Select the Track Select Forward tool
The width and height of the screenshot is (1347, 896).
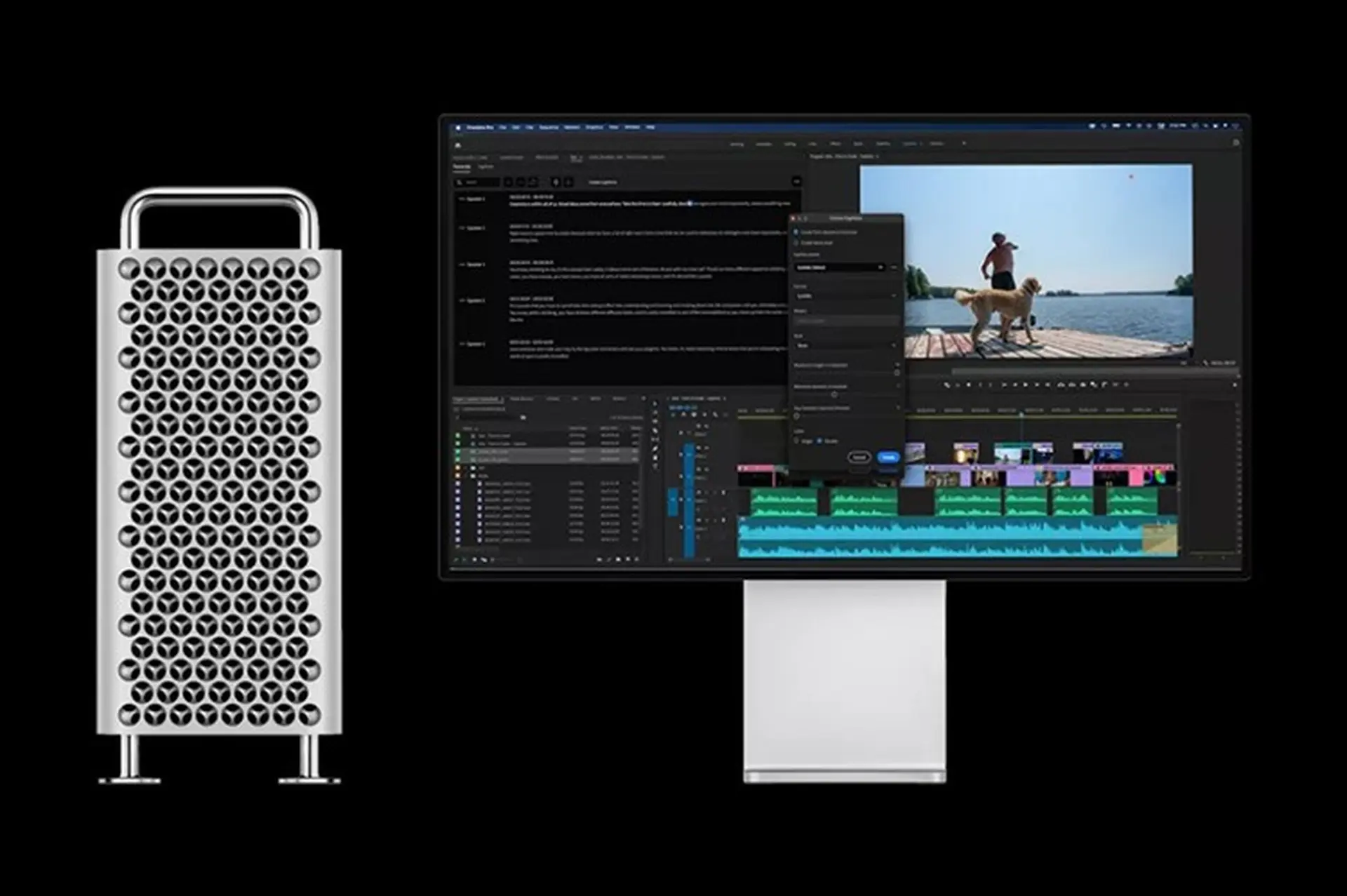(x=655, y=413)
